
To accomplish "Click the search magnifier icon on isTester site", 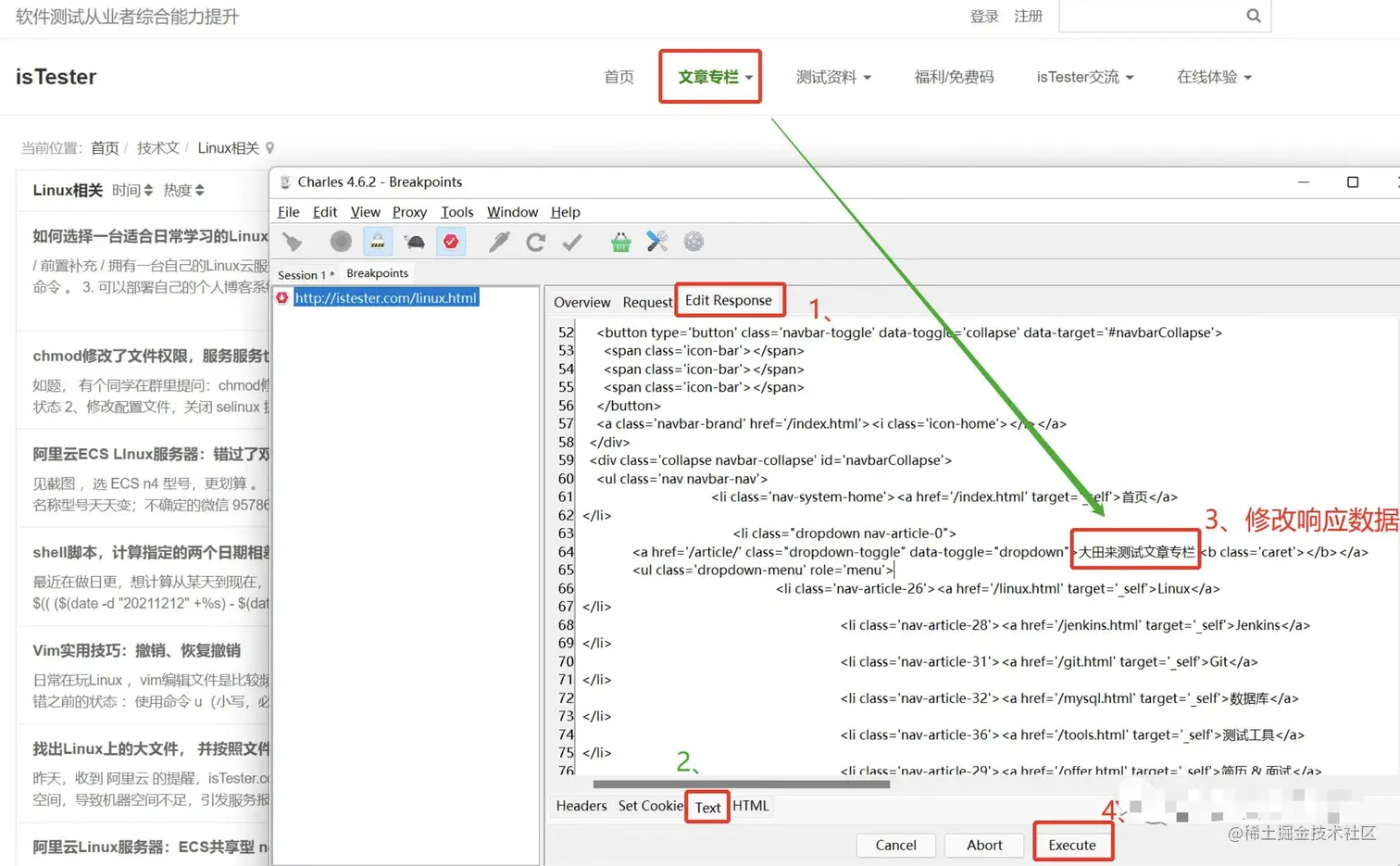I will point(1254,16).
